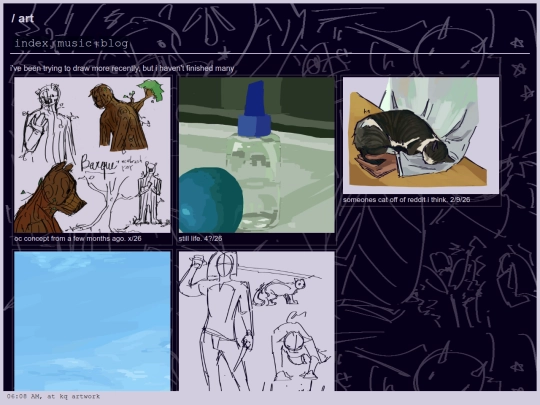The image size is (540, 405).
Task: Click the intro text about trying to draw more
Action: coord(122,68)
